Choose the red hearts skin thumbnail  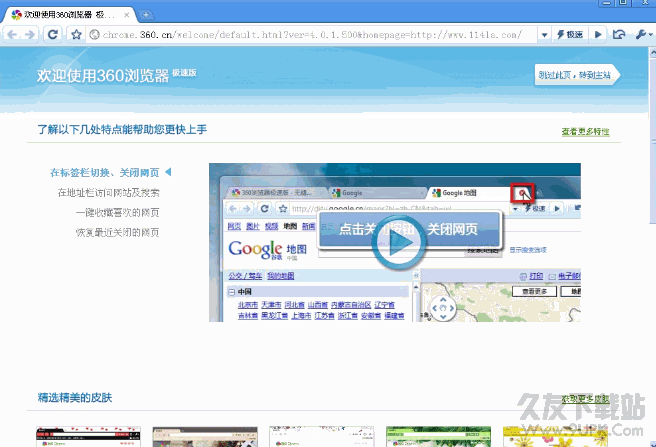(88, 437)
